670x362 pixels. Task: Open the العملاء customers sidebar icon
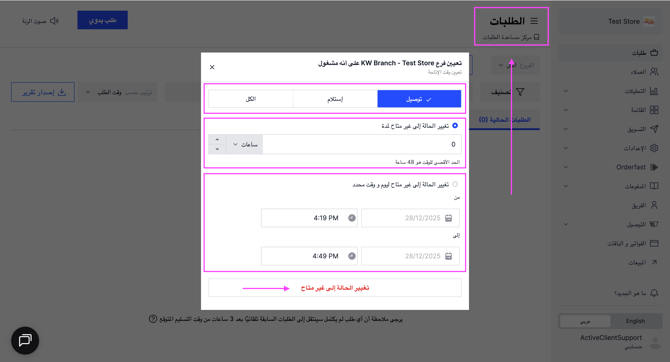pyautogui.click(x=654, y=72)
